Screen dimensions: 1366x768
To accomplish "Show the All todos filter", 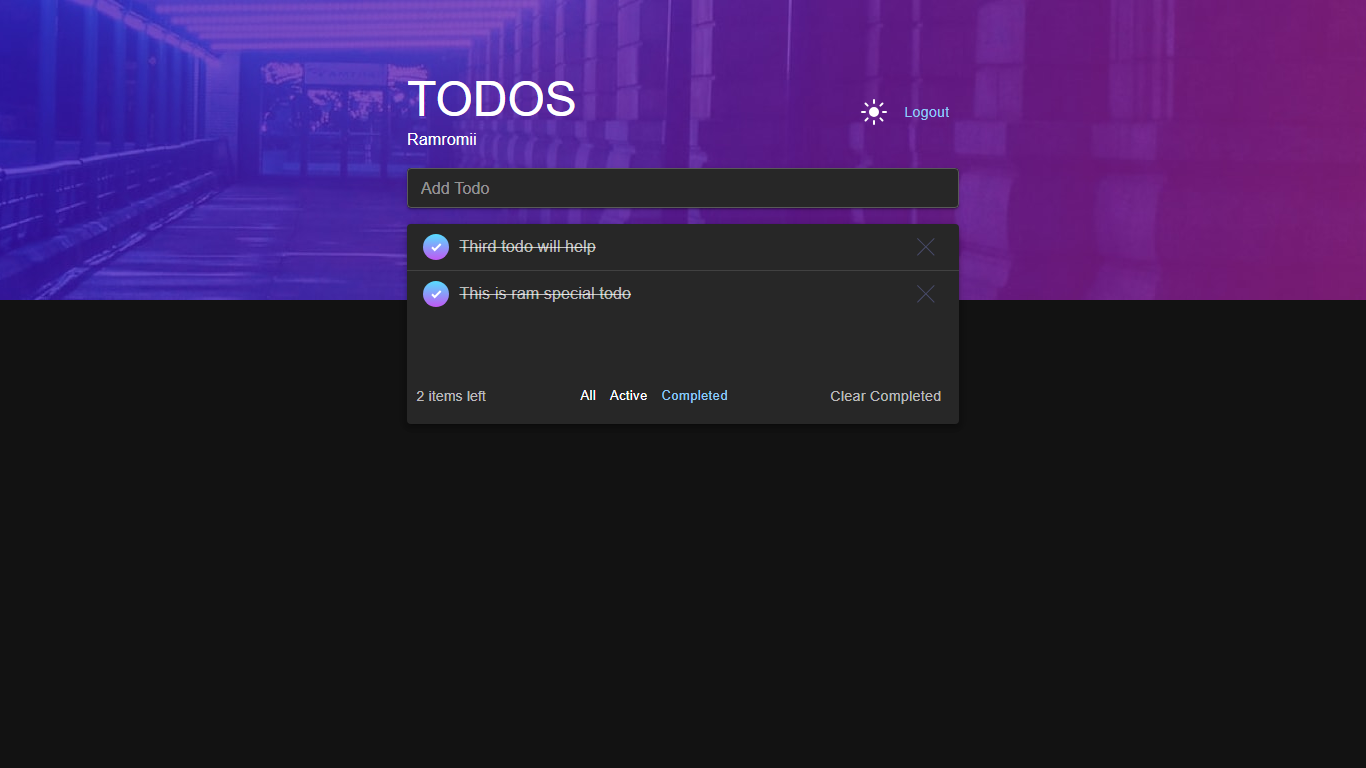I will 588,396.
